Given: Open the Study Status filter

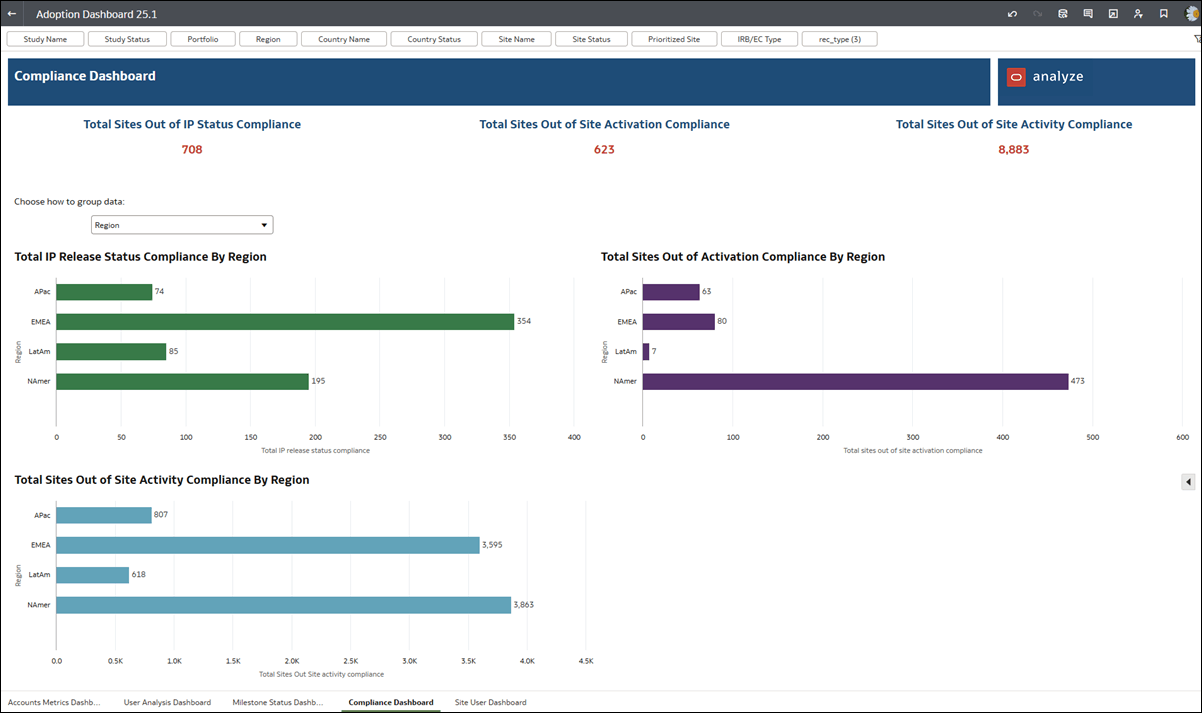Looking at the screenshot, I should [x=127, y=38].
